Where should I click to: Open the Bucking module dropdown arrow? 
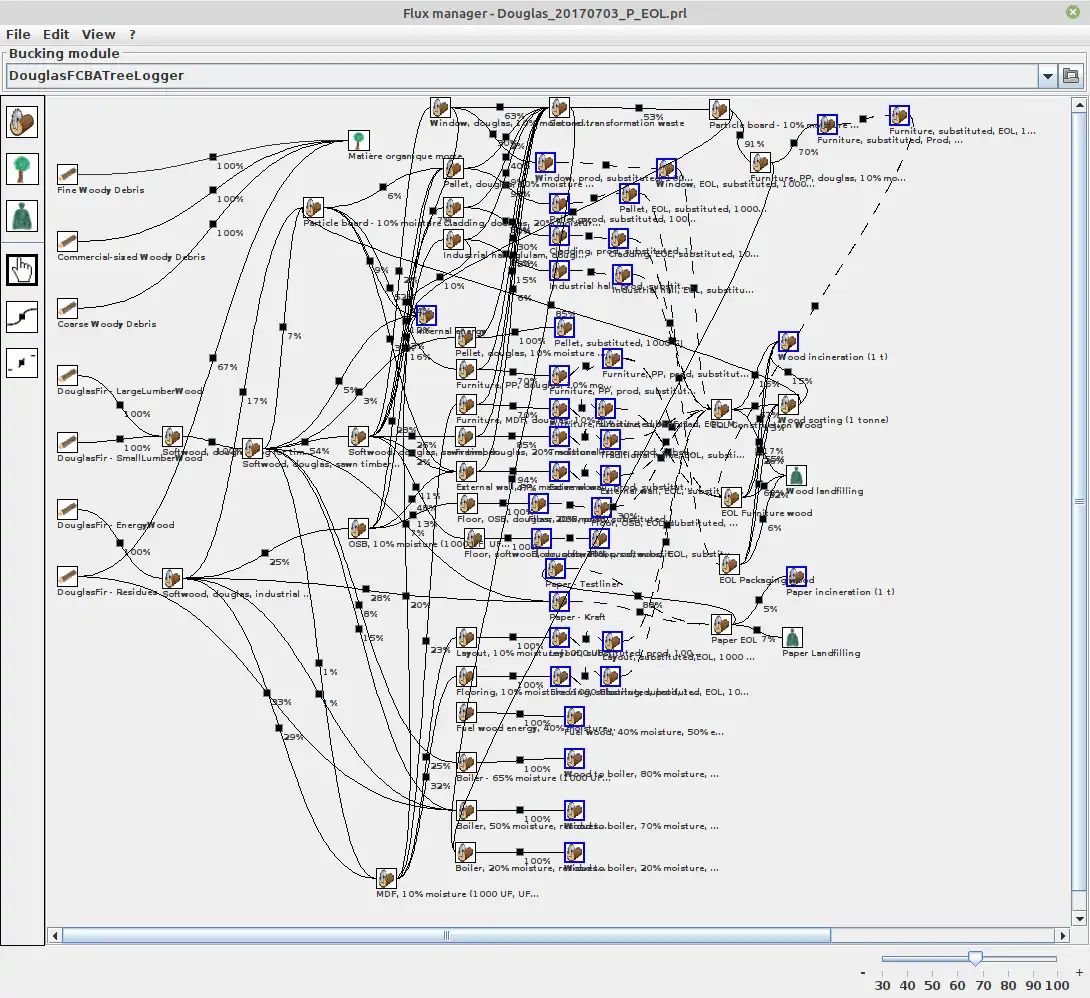point(1047,76)
